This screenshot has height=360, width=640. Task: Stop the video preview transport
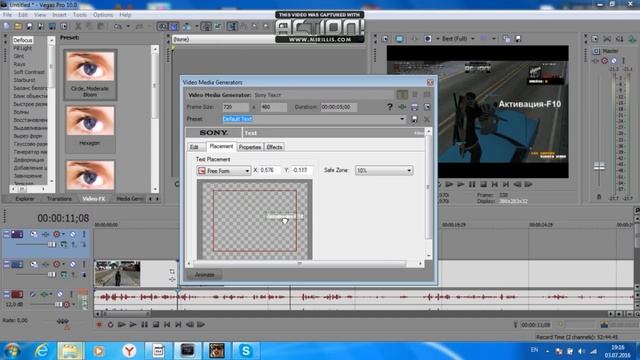point(484,184)
